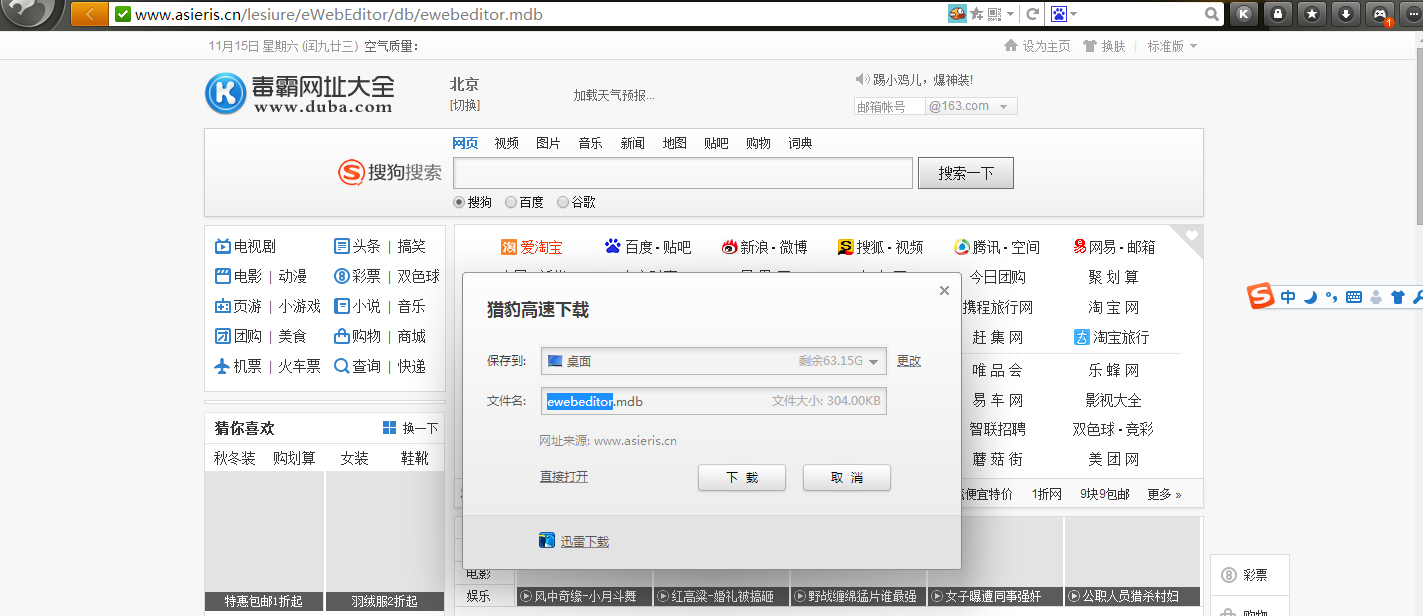Image resolution: width=1423 pixels, height=616 pixels.
Task: Switch to the 新闻 search tab
Action: click(633, 143)
